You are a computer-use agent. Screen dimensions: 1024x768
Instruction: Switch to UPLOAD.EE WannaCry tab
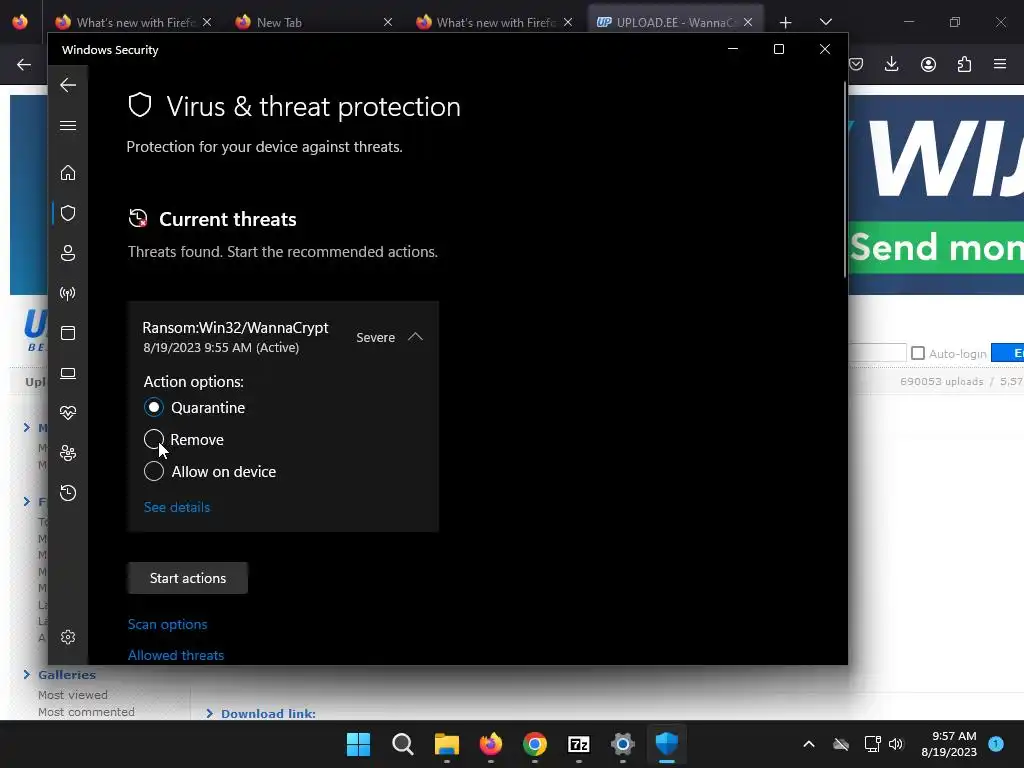676,22
